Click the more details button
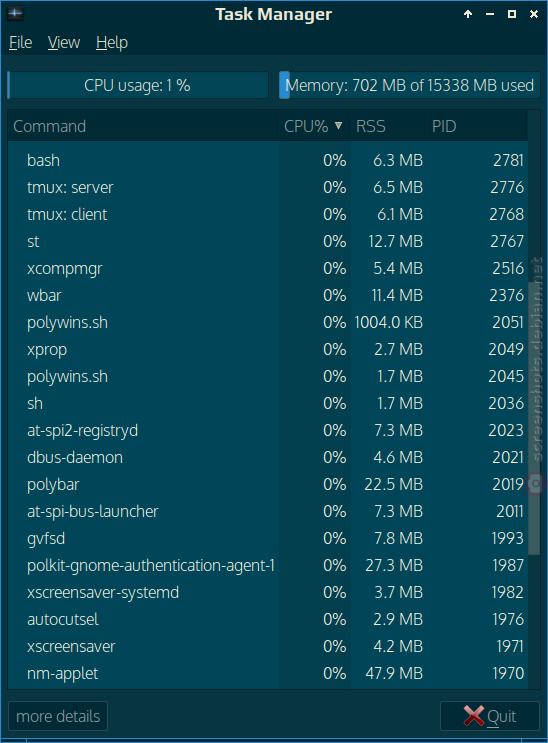Image resolution: width=548 pixels, height=743 pixels. [58, 716]
